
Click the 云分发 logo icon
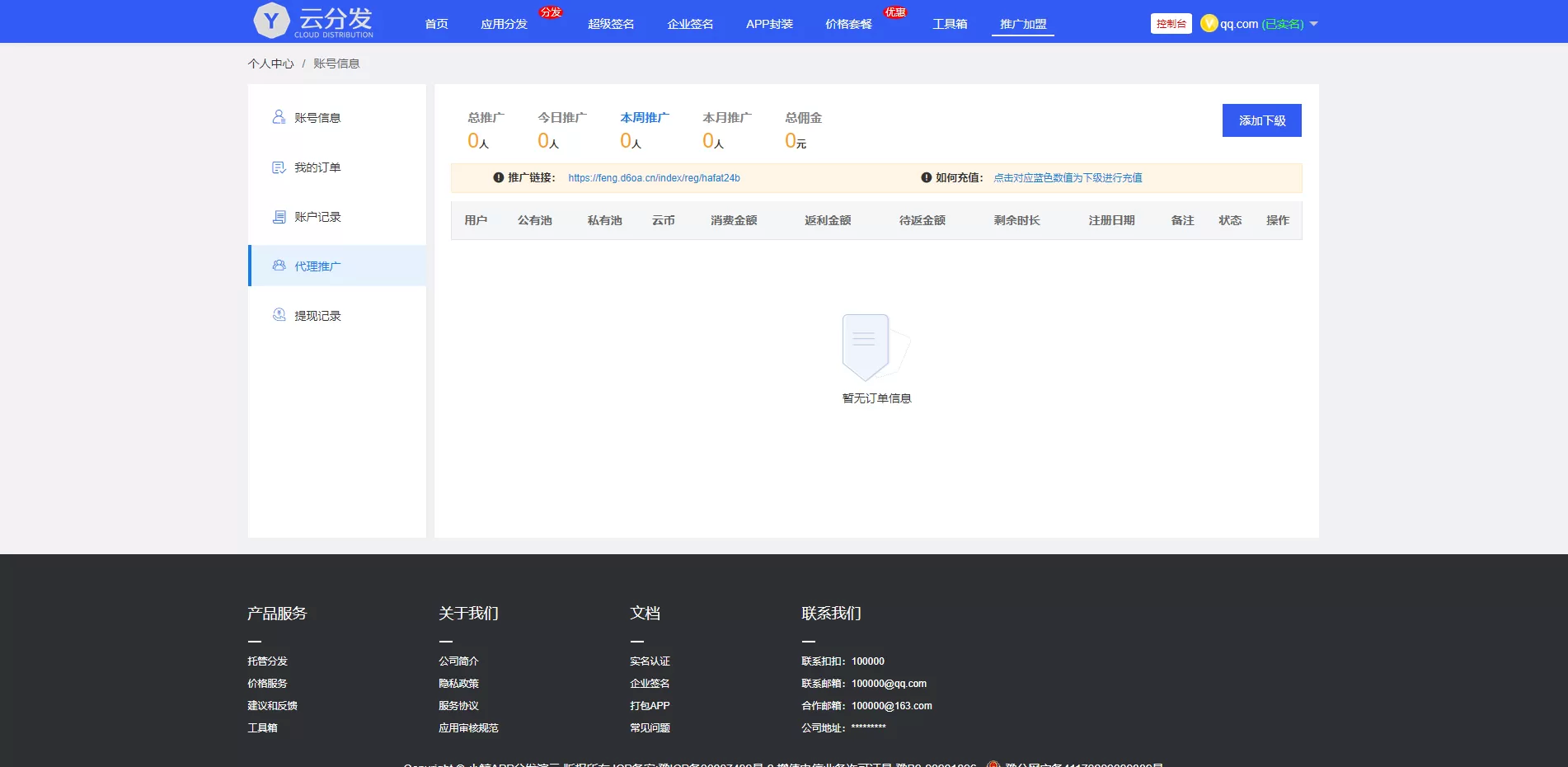(x=271, y=21)
